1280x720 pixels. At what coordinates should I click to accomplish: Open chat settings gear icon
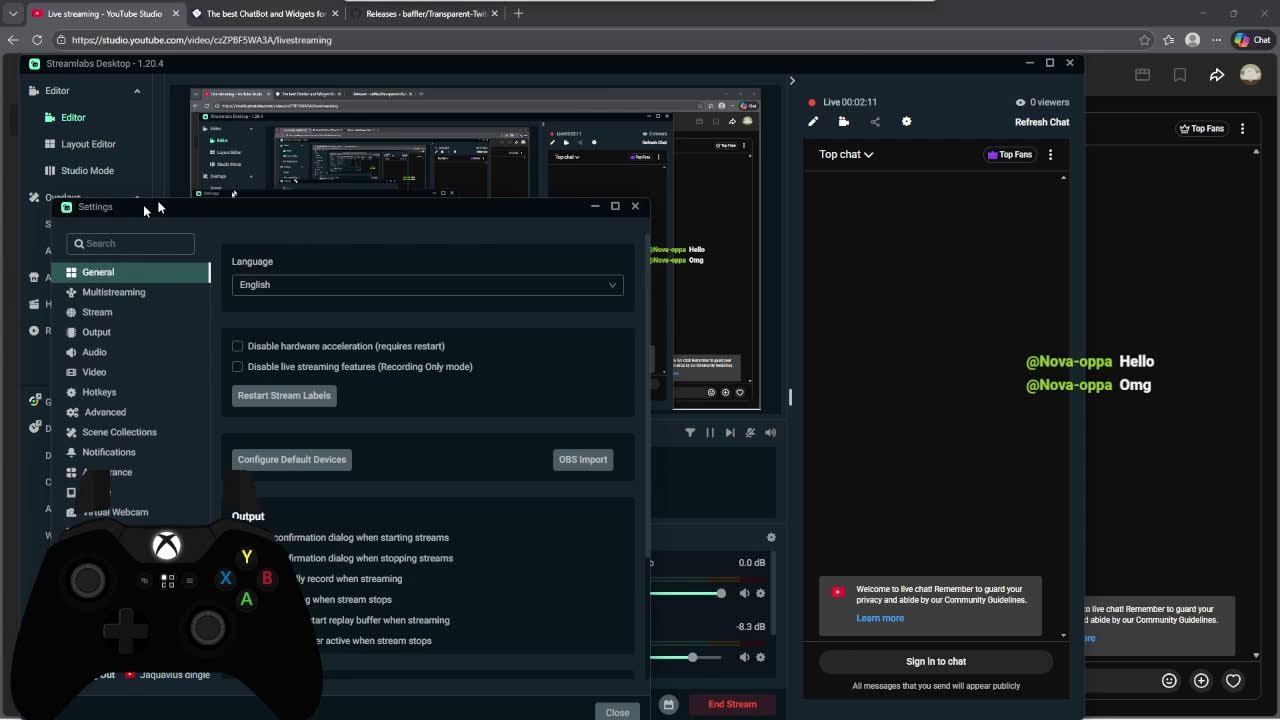(906, 122)
